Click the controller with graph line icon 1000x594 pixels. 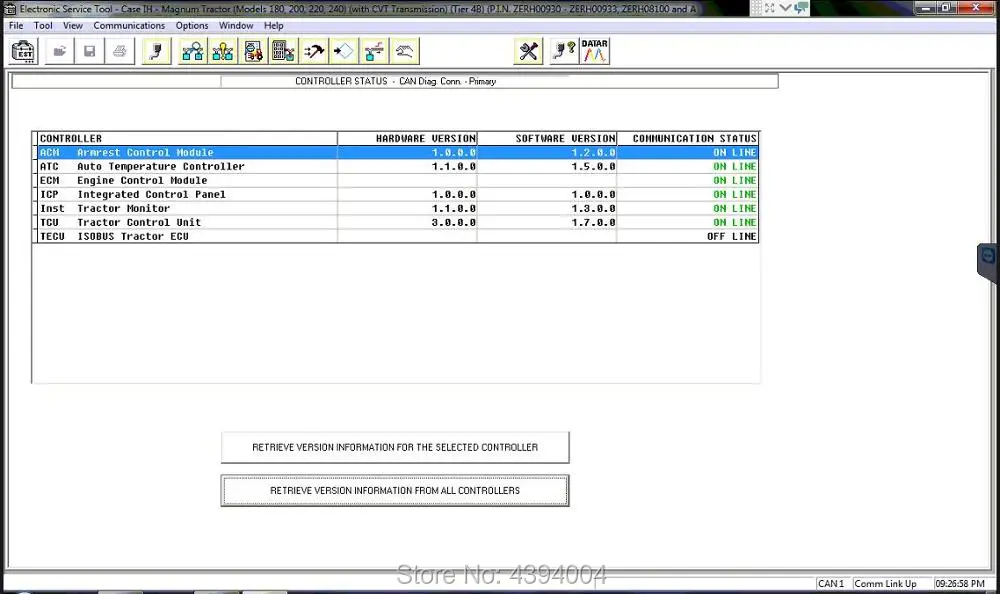pos(374,52)
